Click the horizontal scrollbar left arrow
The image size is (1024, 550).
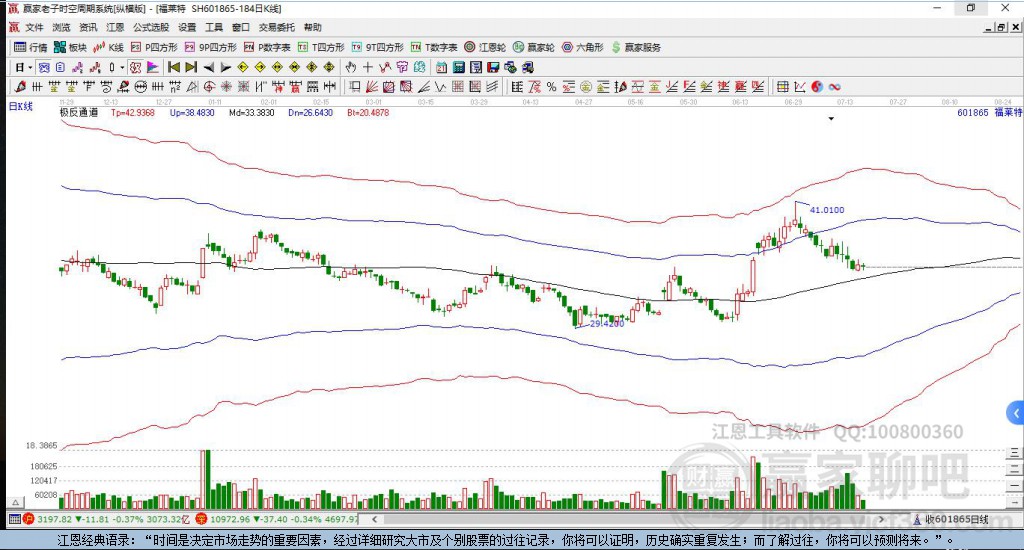pyautogui.click(x=374, y=519)
